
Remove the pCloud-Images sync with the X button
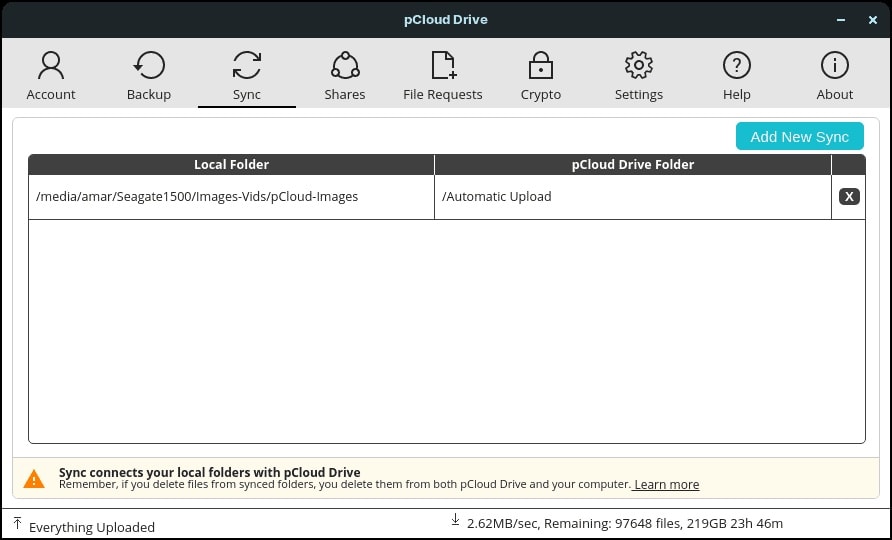coord(849,196)
